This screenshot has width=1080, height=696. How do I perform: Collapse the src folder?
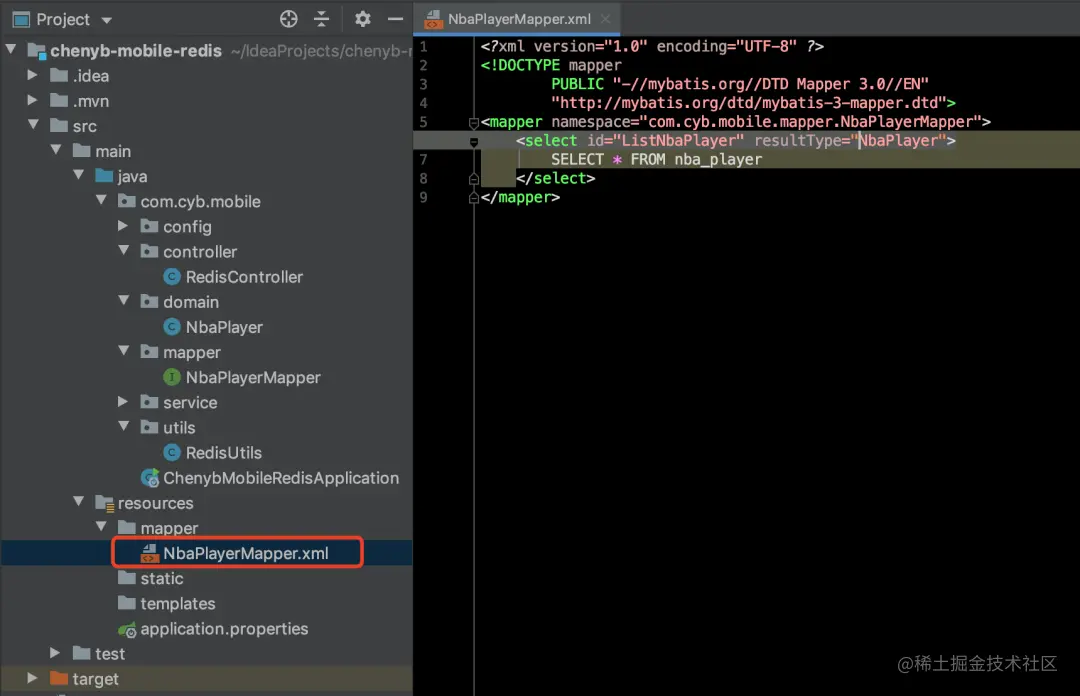[x=33, y=125]
